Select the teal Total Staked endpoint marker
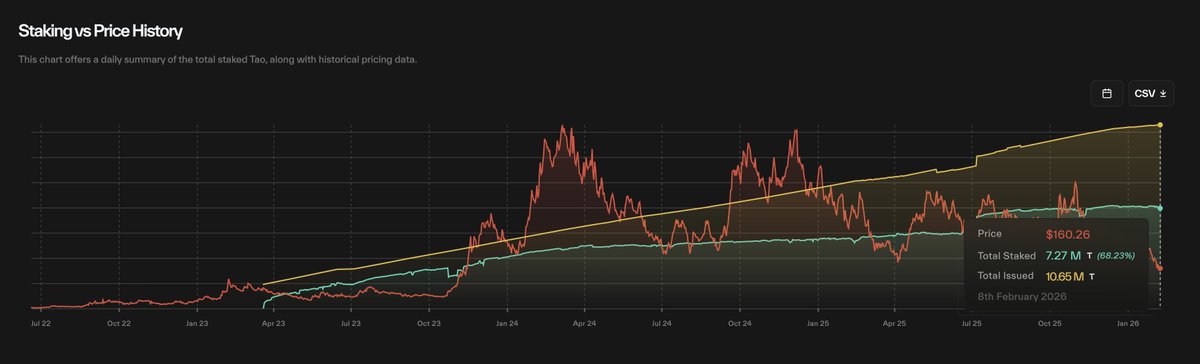1200x364 pixels. pyautogui.click(x=1160, y=208)
